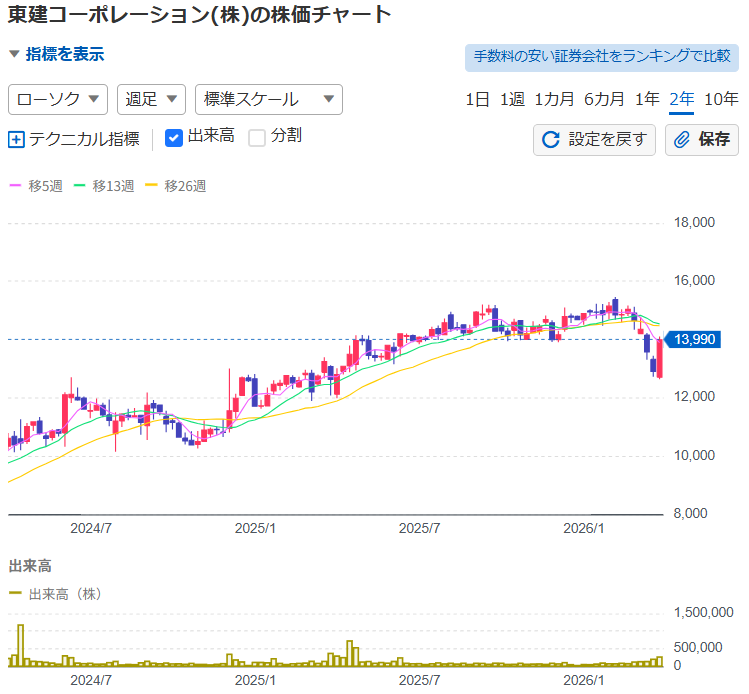
Task: Select the 1日 time range
Action: click(x=477, y=99)
